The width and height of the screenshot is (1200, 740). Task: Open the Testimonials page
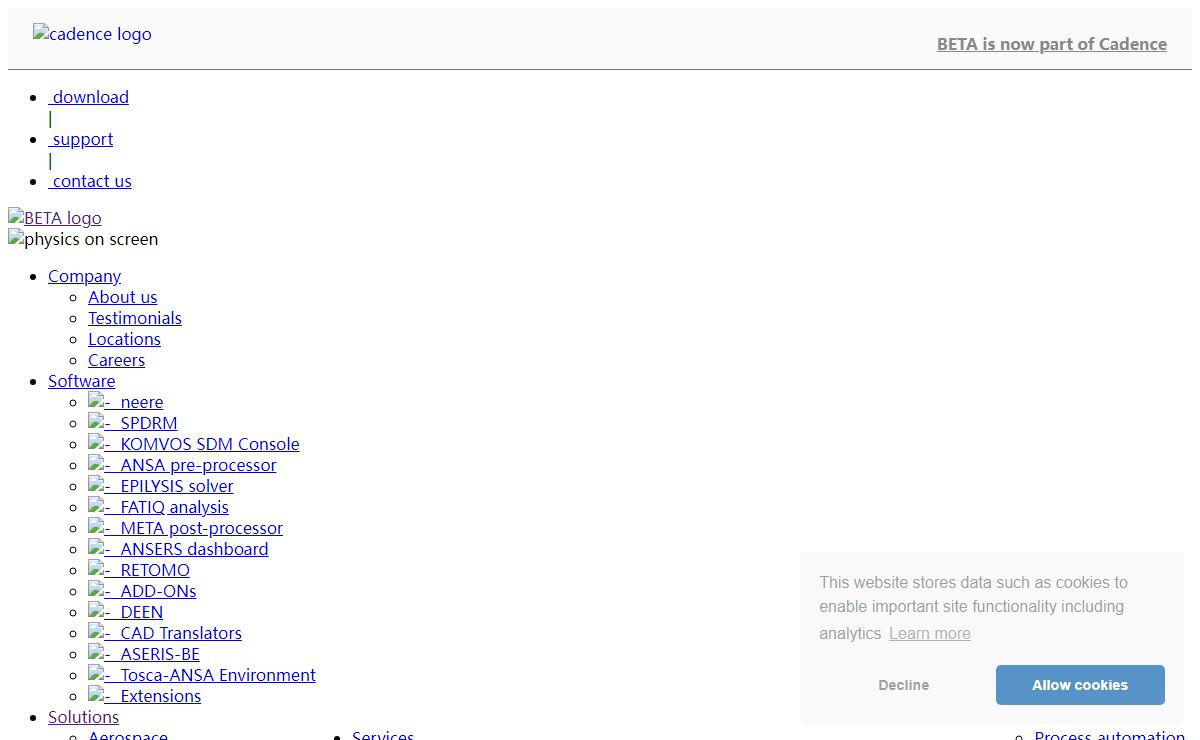coord(135,318)
